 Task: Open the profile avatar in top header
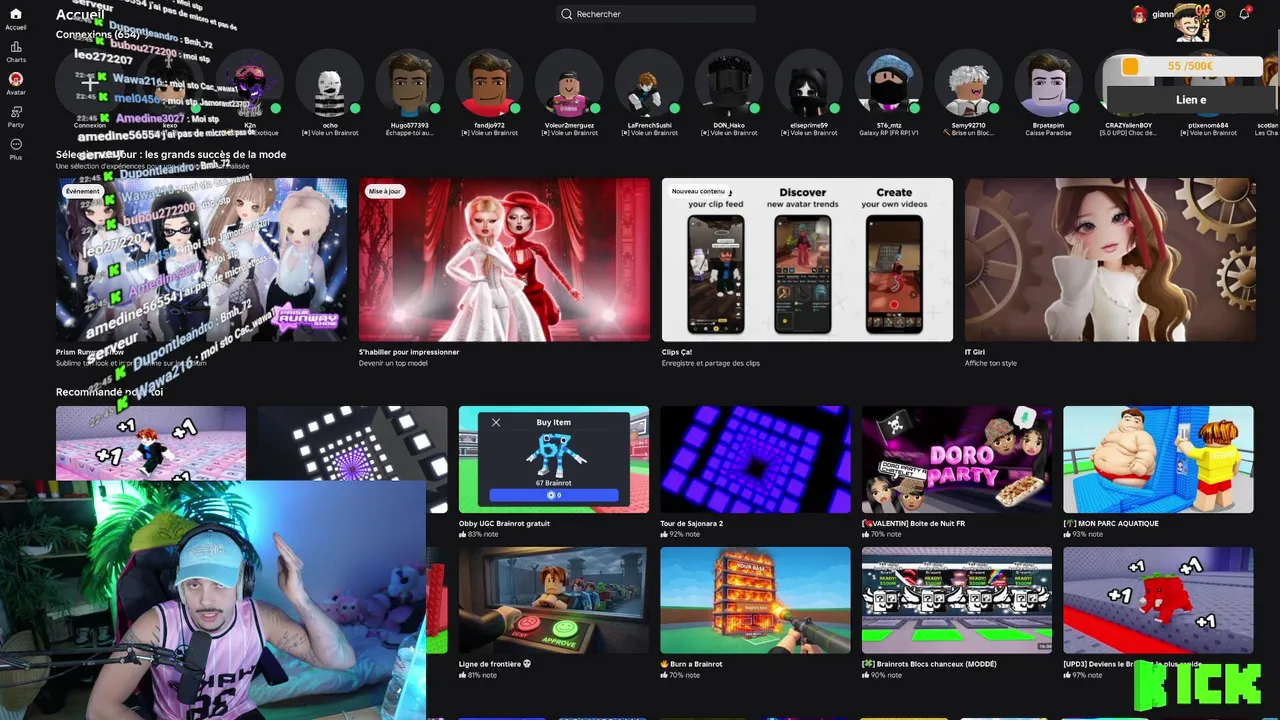[1138, 14]
